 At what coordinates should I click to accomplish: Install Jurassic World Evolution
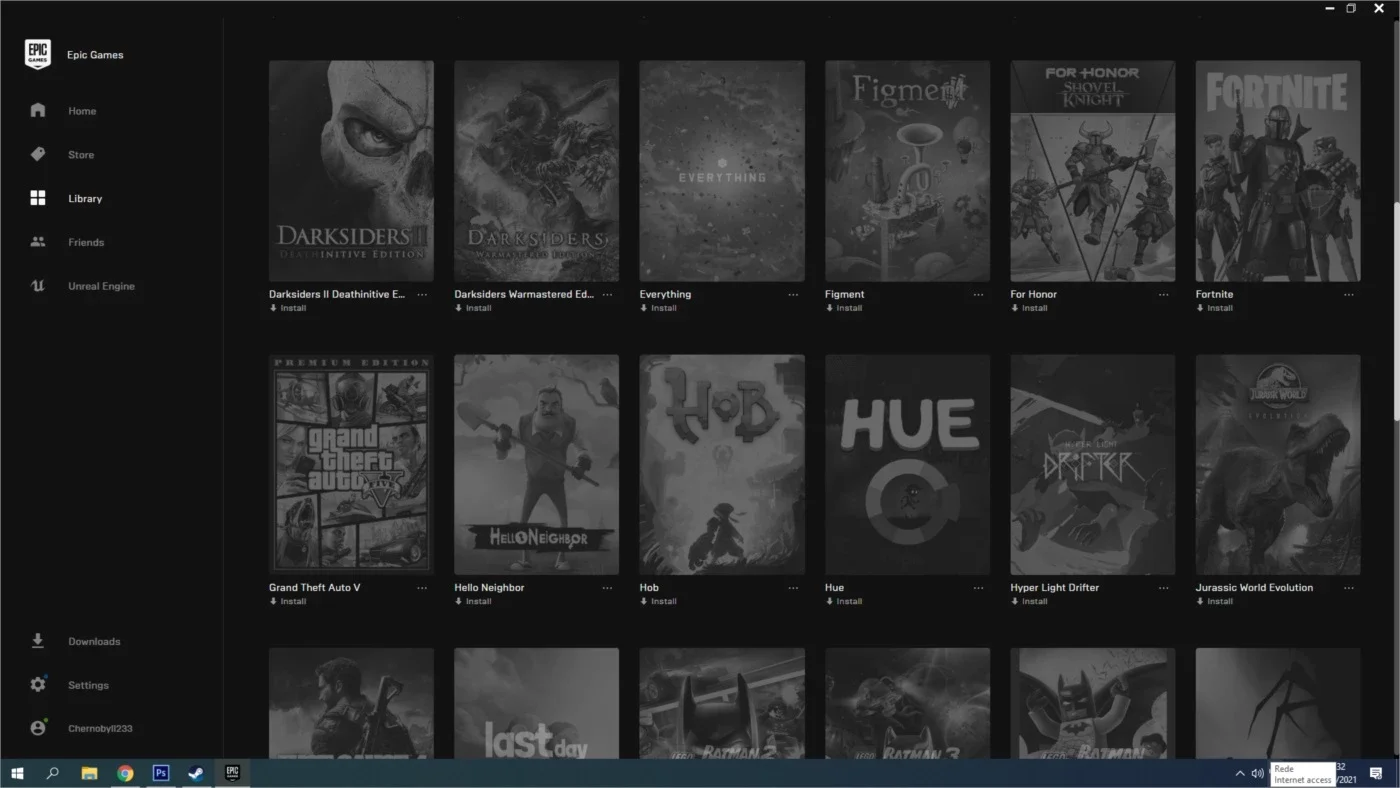(1214, 601)
